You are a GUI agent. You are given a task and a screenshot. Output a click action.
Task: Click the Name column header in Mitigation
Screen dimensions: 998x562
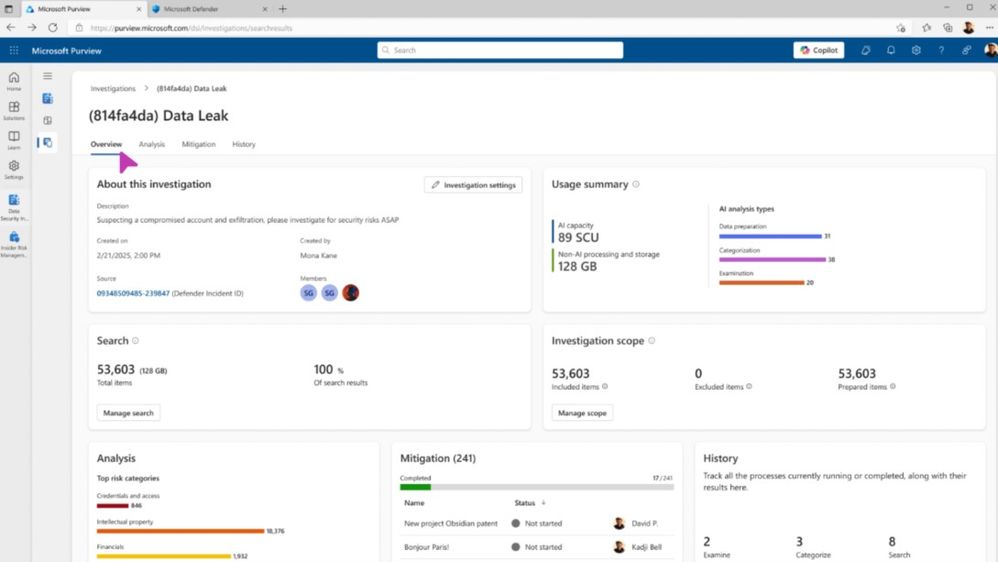(414, 503)
